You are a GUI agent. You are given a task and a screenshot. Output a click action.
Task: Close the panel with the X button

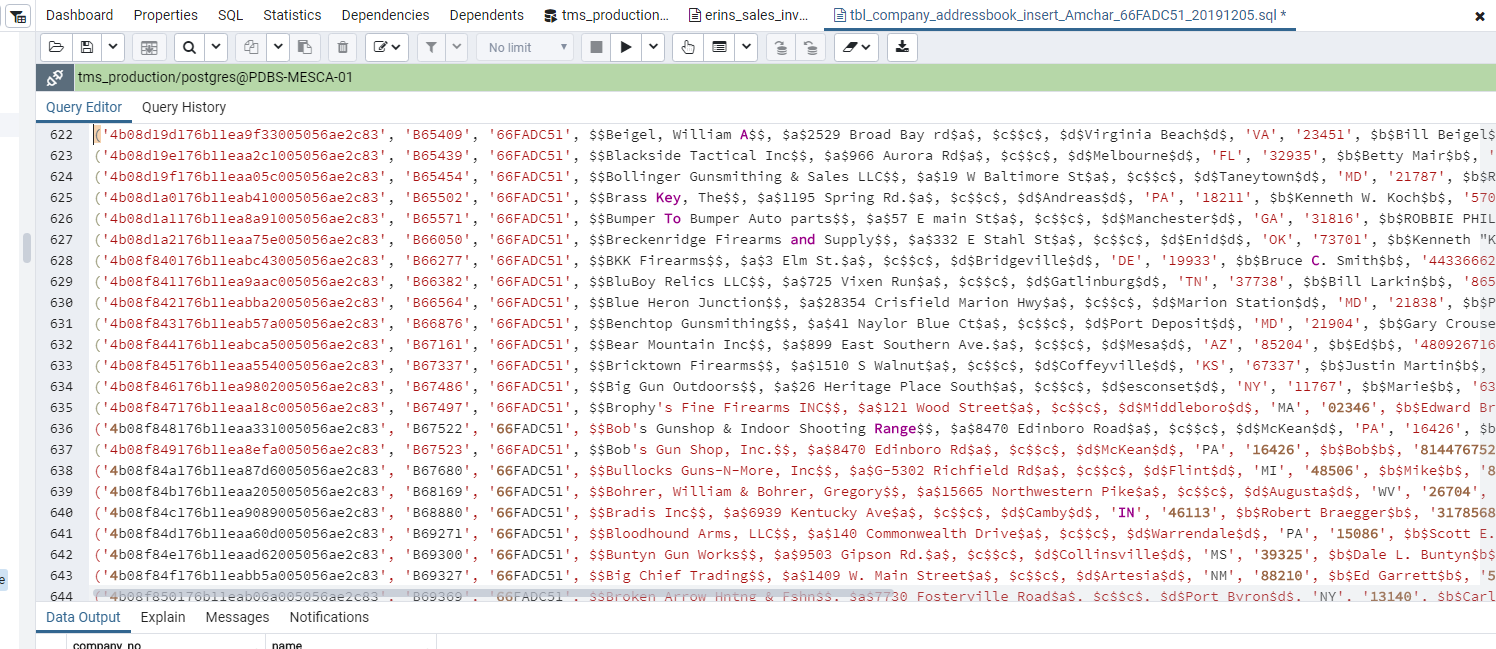[x=1479, y=16]
